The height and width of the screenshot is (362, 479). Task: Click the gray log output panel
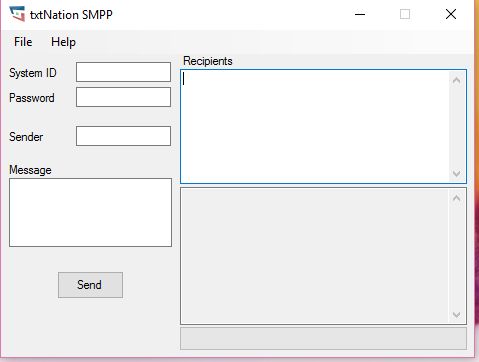coord(315,256)
